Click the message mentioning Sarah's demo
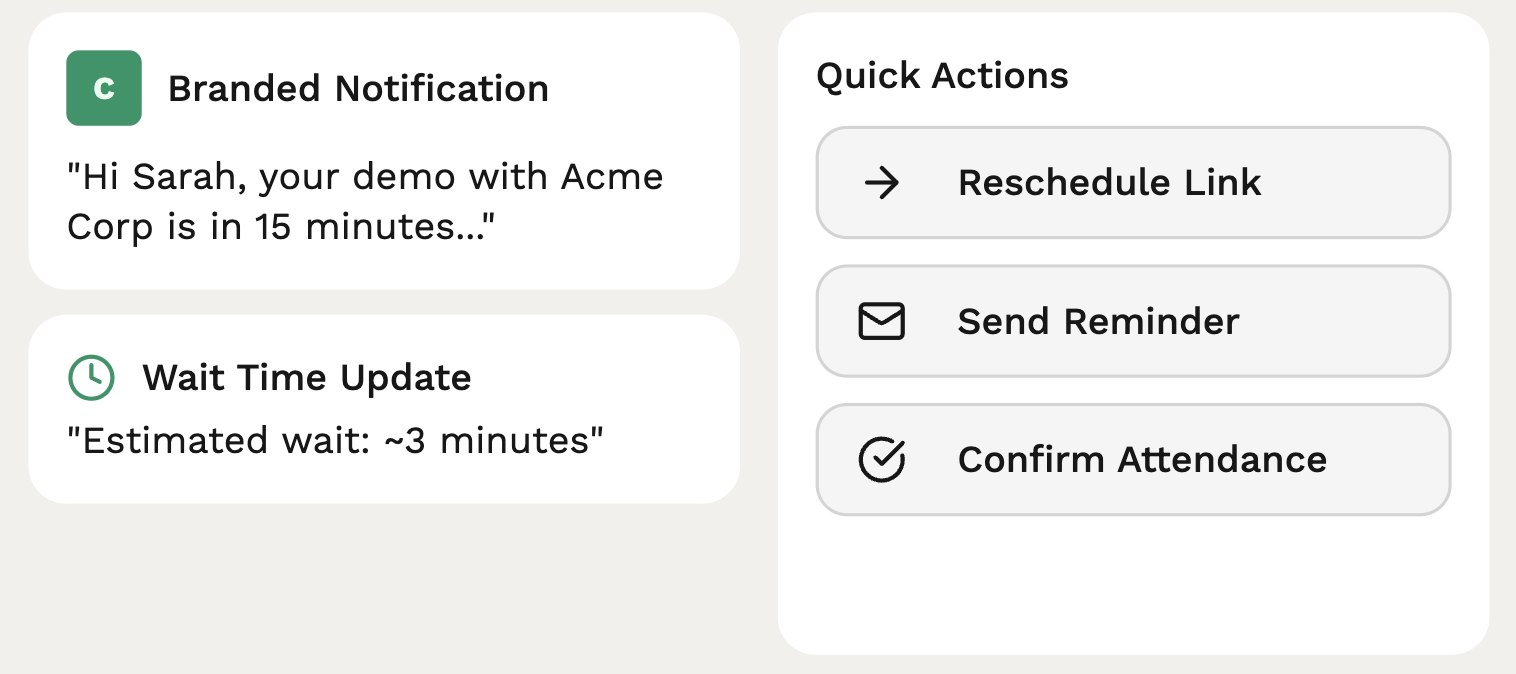Viewport: 1516px width, 674px height. pos(363,200)
